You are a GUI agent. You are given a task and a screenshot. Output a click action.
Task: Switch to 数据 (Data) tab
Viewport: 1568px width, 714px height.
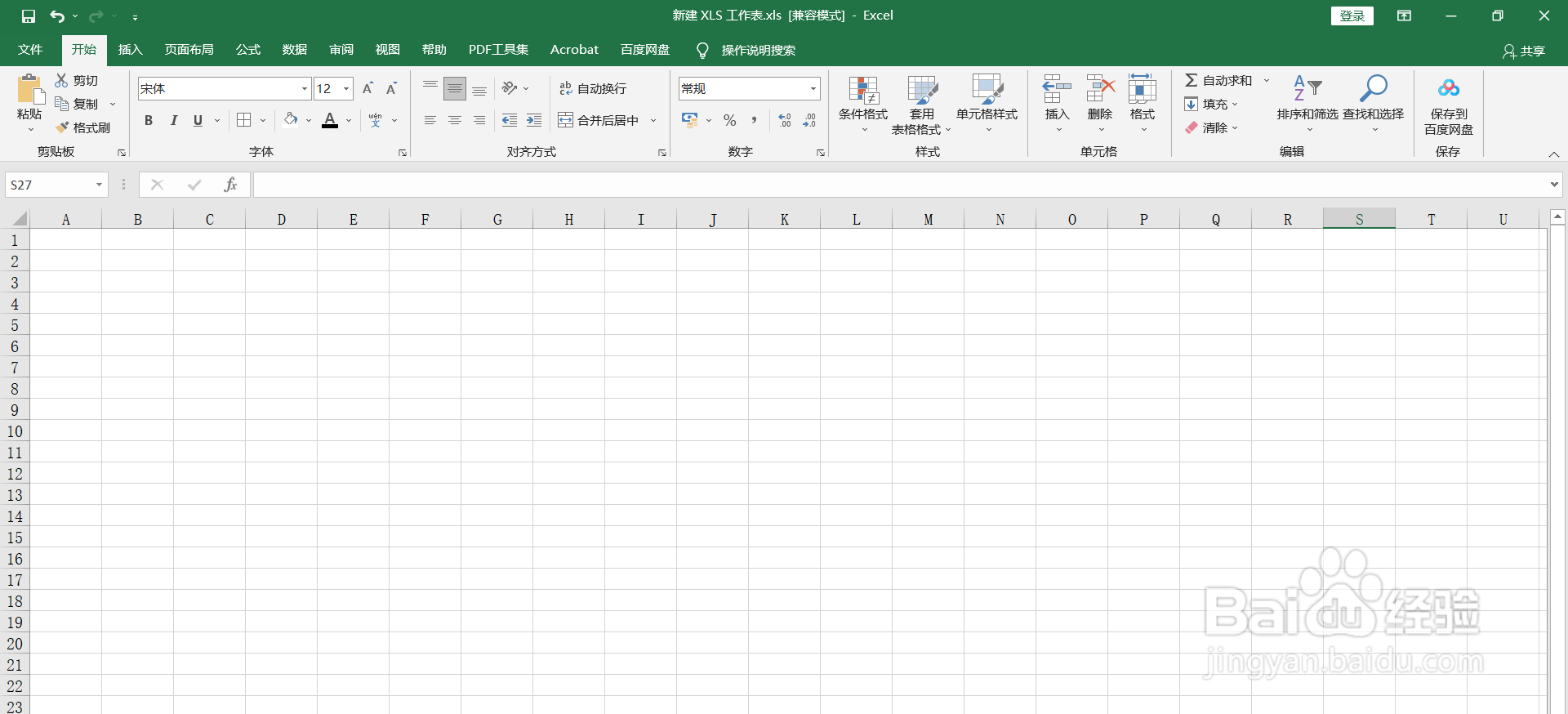(x=295, y=50)
